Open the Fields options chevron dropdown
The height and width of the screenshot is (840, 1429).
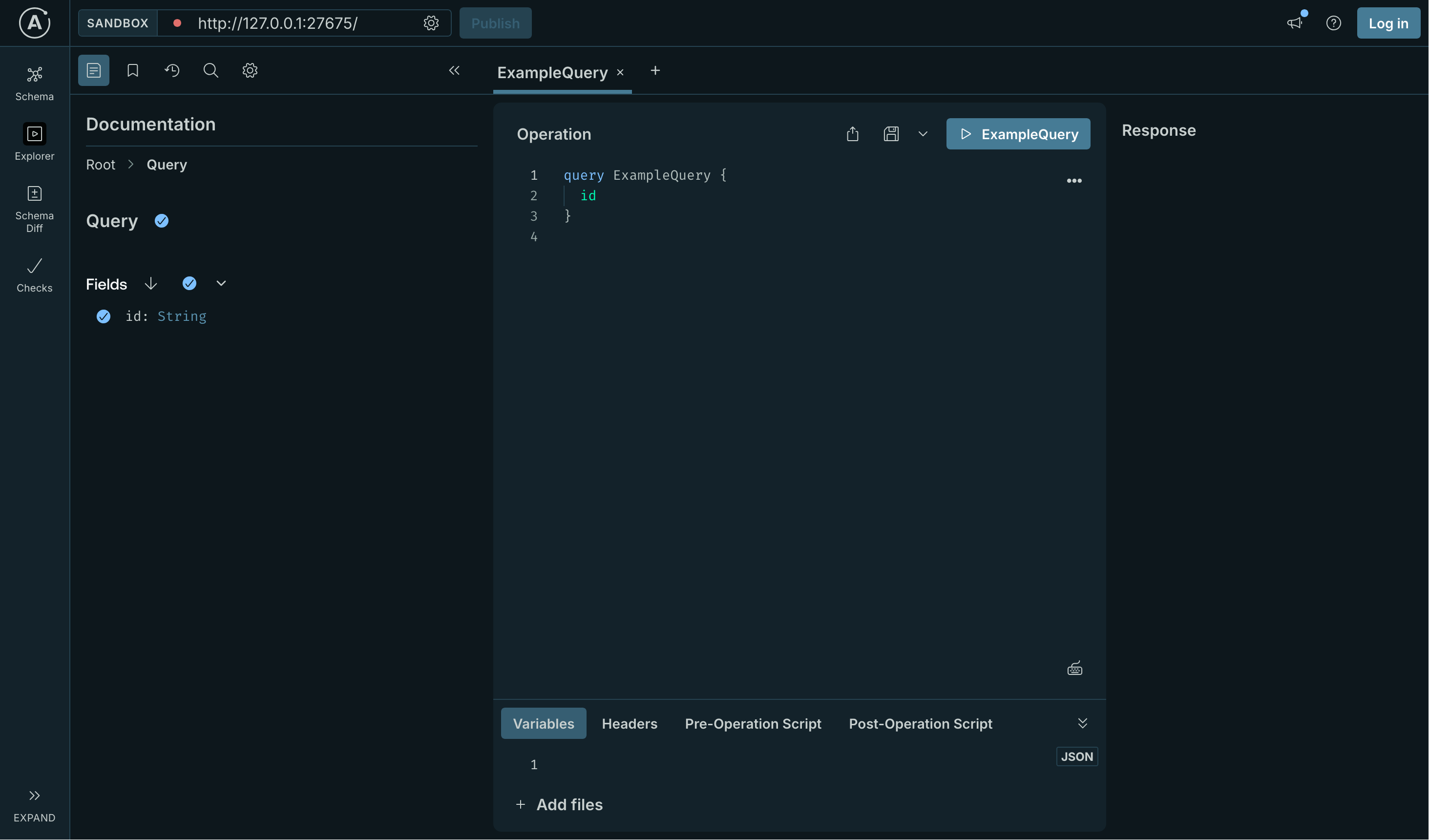[221, 284]
